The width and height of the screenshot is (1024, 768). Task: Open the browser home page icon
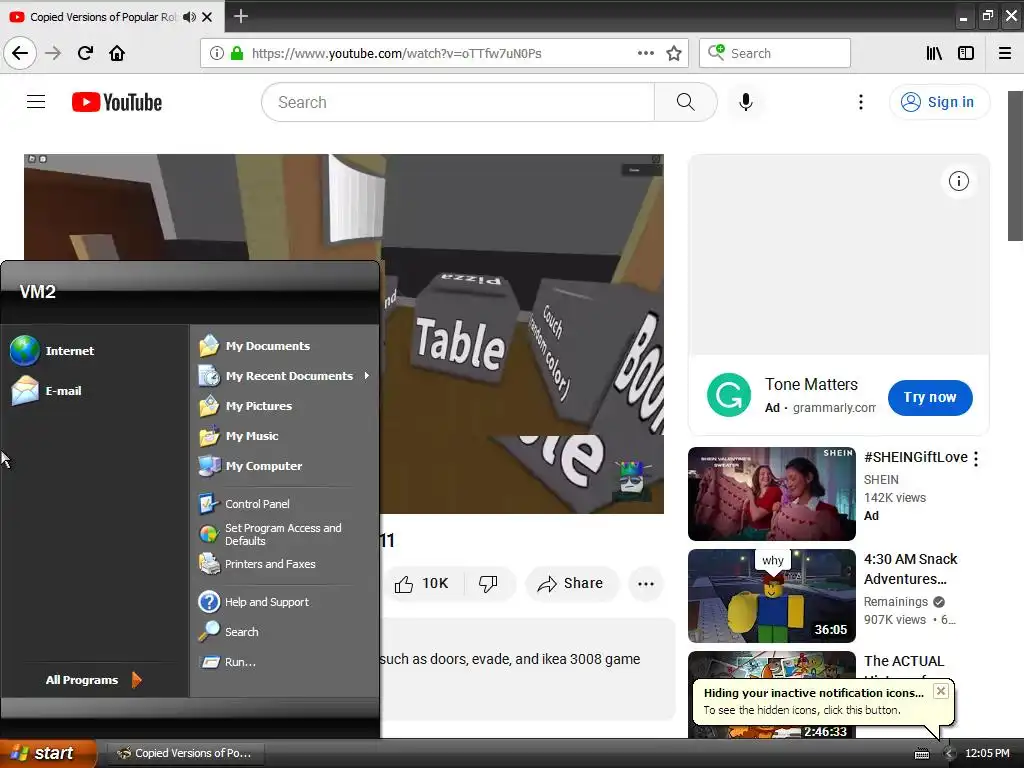pos(117,53)
